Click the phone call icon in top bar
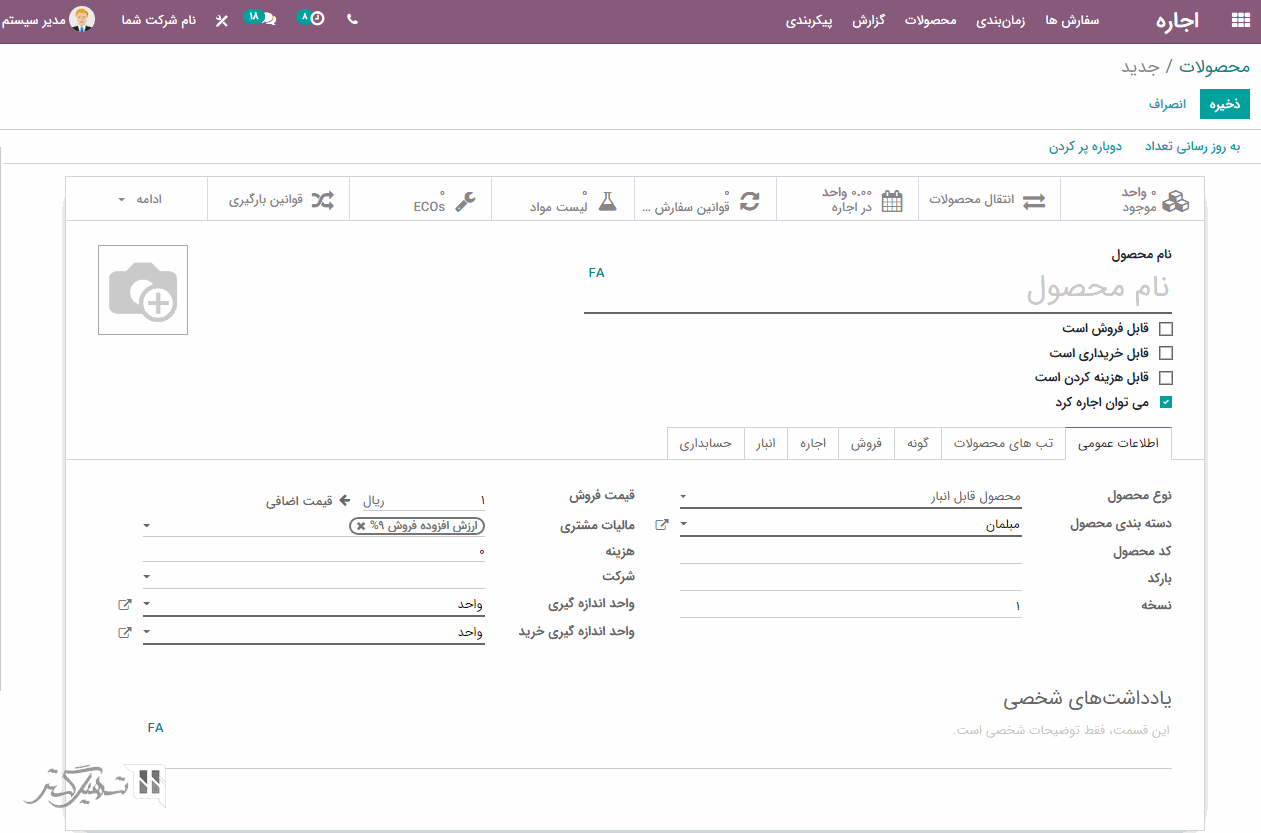This screenshot has height=833, width=1261. tap(352, 19)
